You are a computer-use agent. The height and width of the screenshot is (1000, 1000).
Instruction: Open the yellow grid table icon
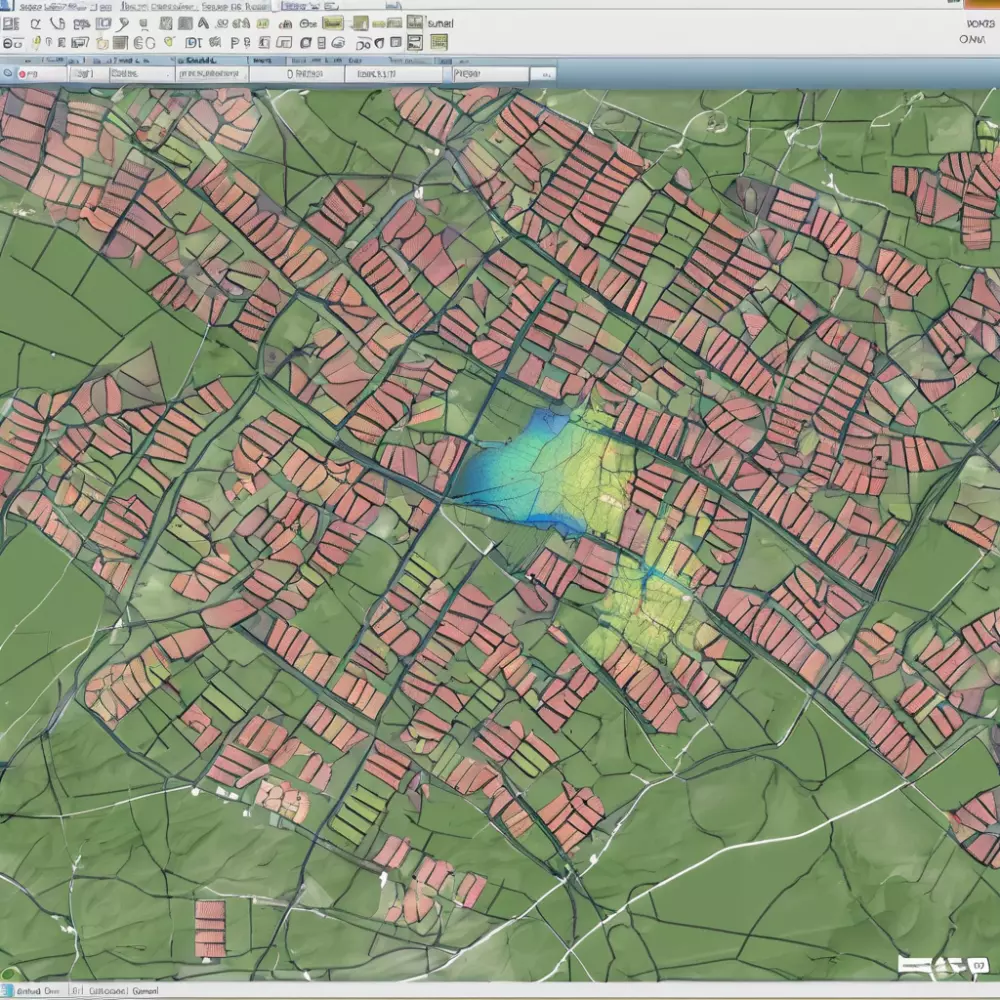(438, 42)
